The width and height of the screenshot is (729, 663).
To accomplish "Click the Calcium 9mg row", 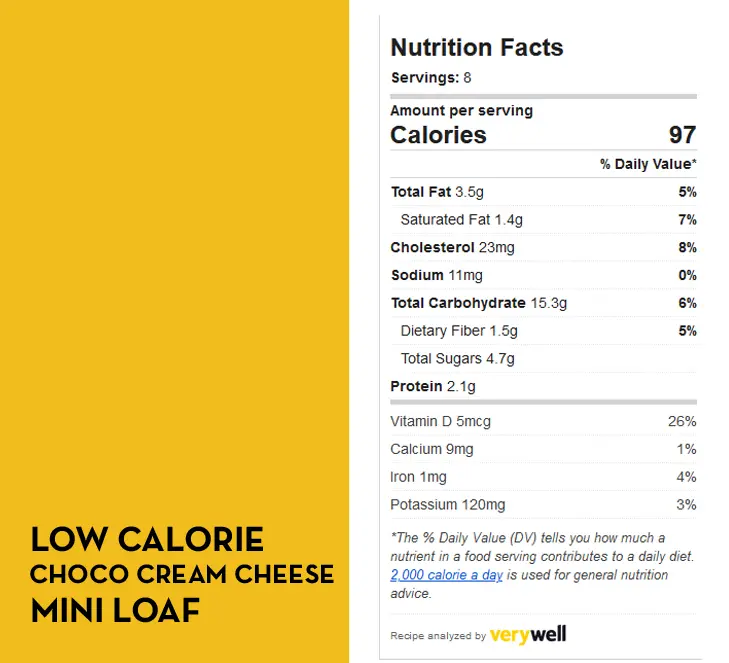I will click(543, 449).
